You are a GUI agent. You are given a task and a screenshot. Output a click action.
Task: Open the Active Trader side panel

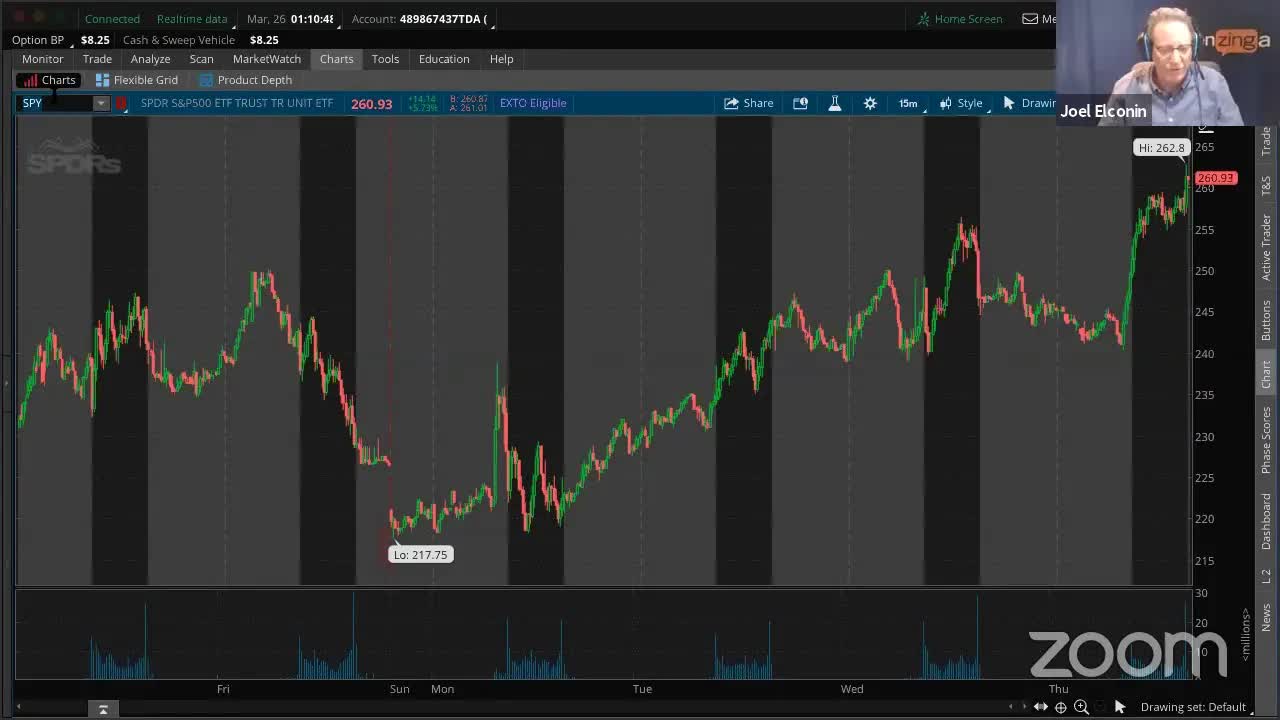[x=1266, y=247]
